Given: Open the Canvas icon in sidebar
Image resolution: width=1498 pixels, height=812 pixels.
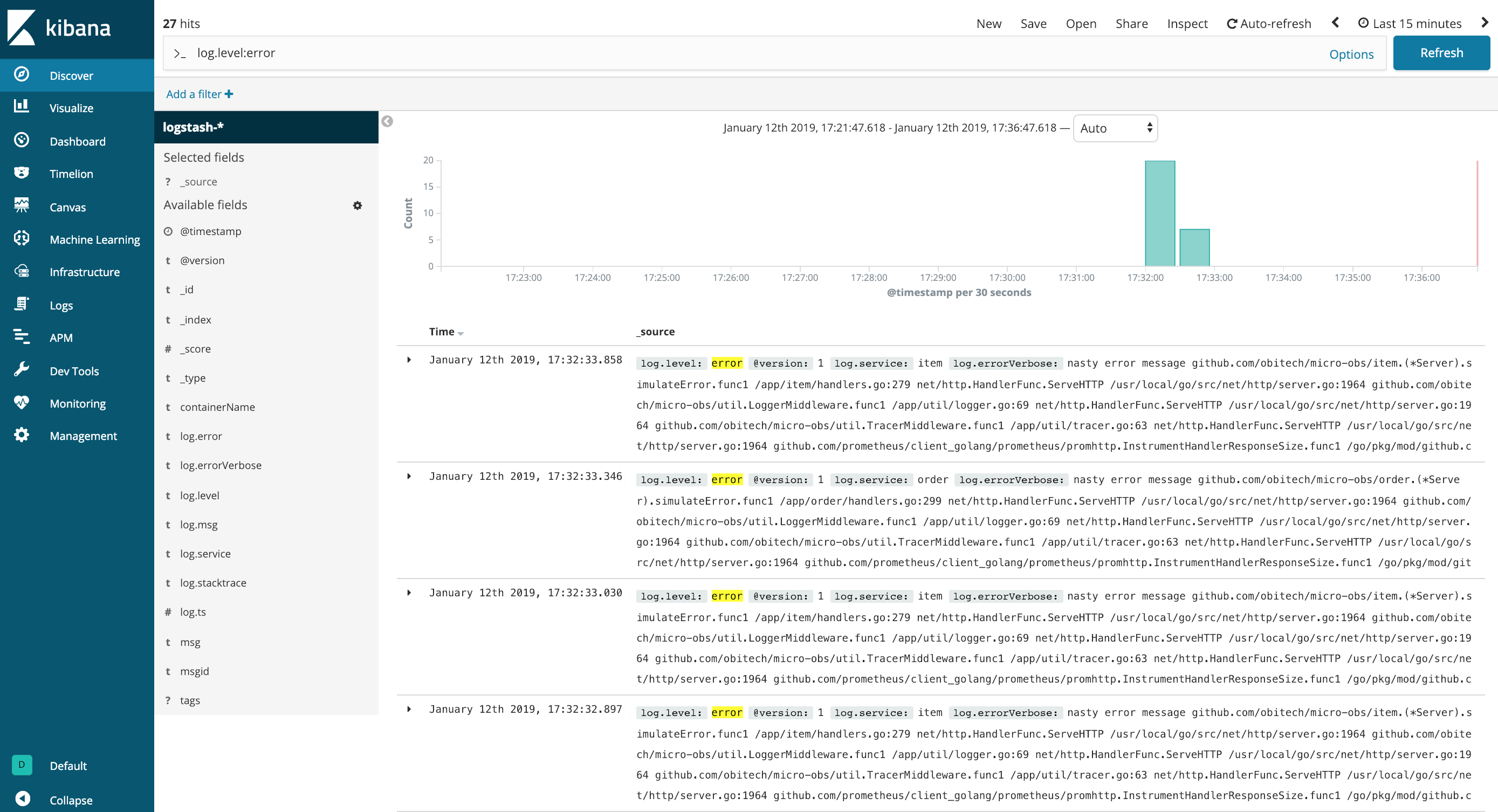Looking at the screenshot, I should [22, 205].
